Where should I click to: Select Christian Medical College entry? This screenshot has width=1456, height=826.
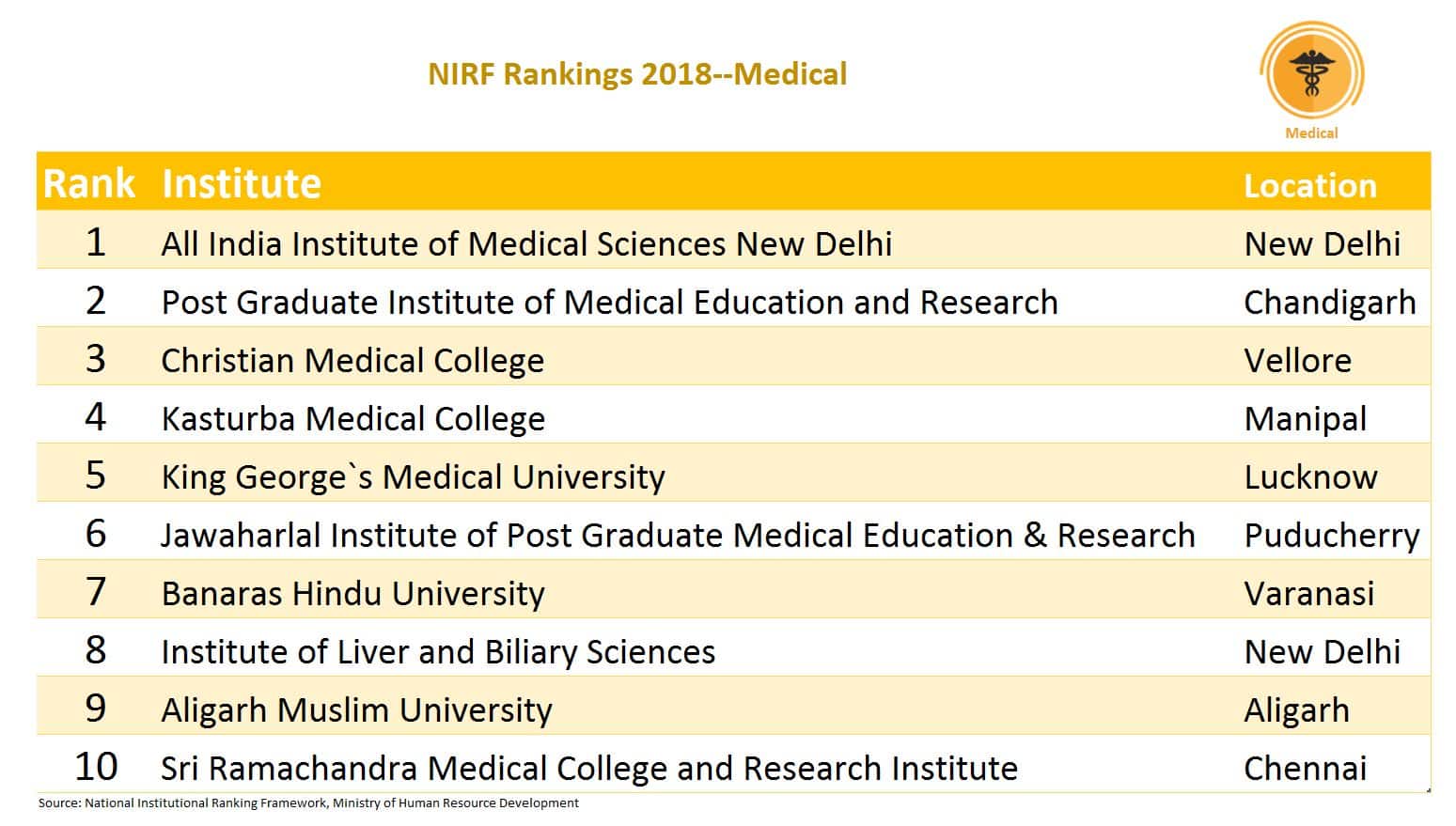[x=352, y=361]
